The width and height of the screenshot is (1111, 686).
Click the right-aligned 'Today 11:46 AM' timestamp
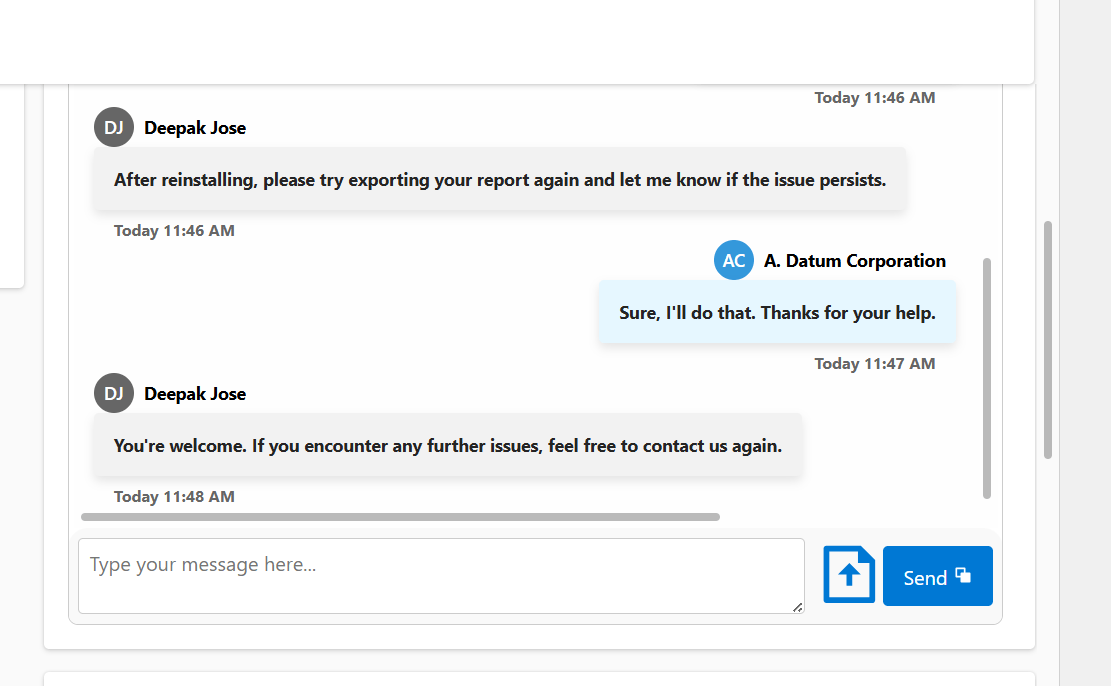pos(874,97)
